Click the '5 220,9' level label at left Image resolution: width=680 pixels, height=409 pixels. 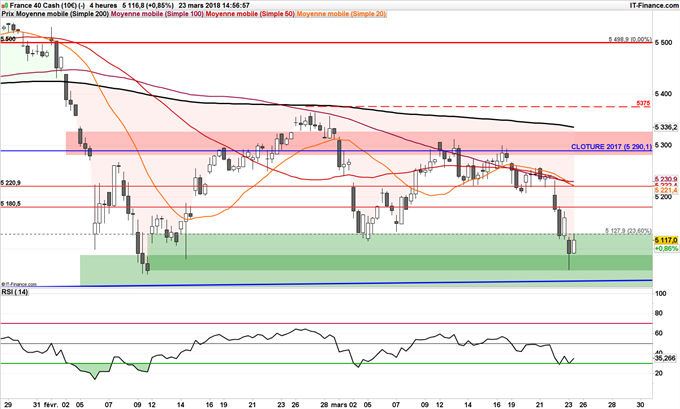pyautogui.click(x=11, y=183)
